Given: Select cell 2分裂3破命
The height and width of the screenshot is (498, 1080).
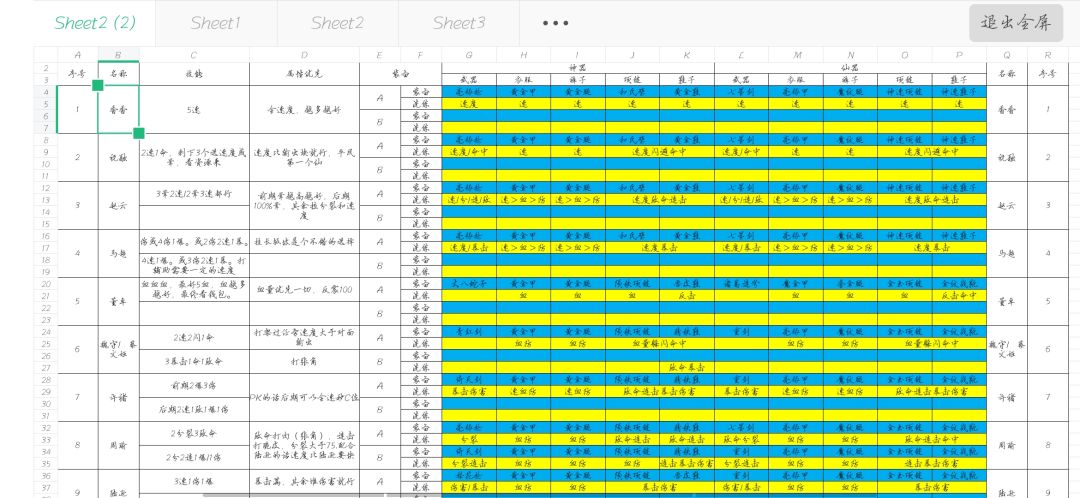Looking at the screenshot, I should click(x=194, y=433).
